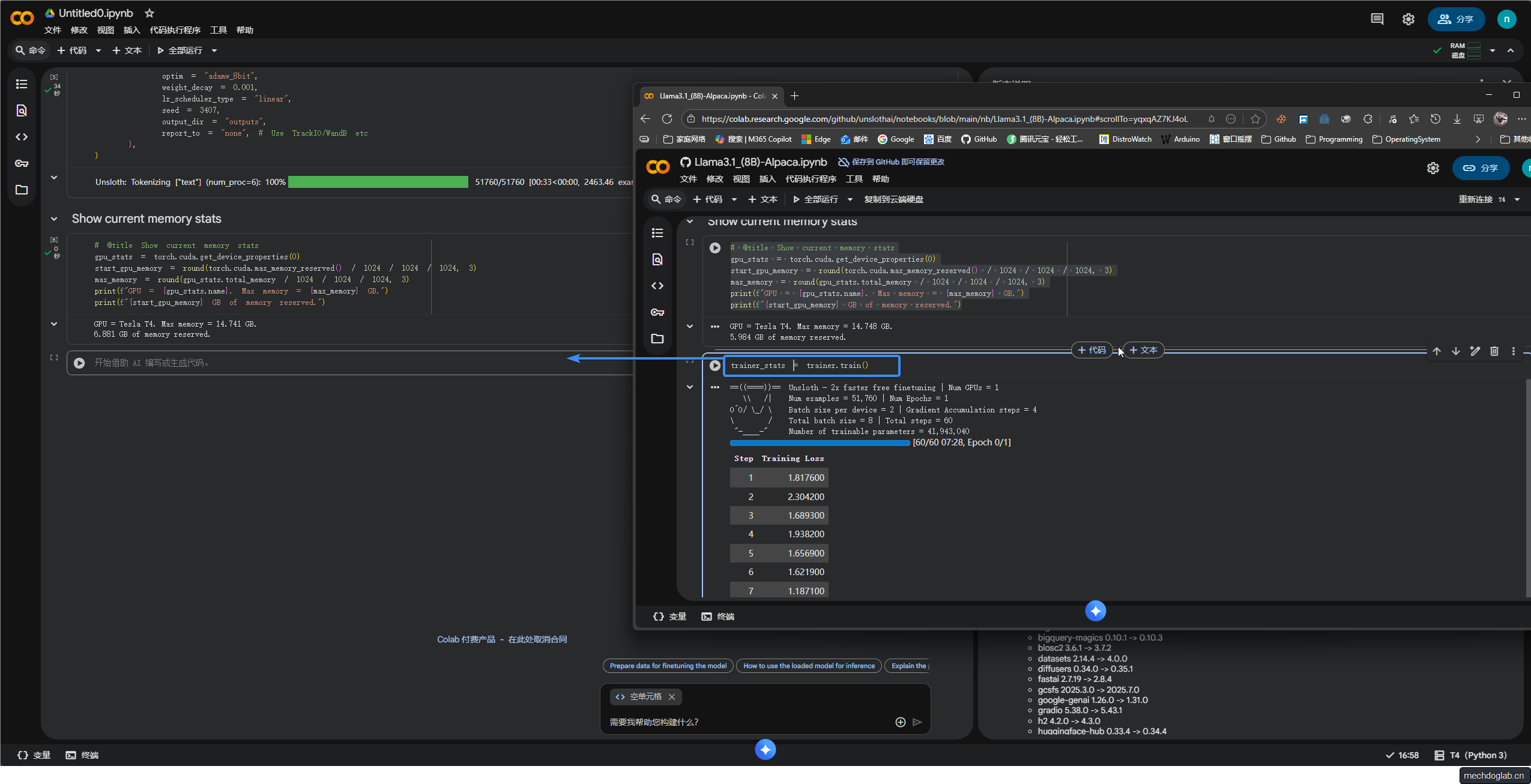Delete the selected cell with trash icon
Viewport: 1531px width, 784px height.
[x=1494, y=351]
